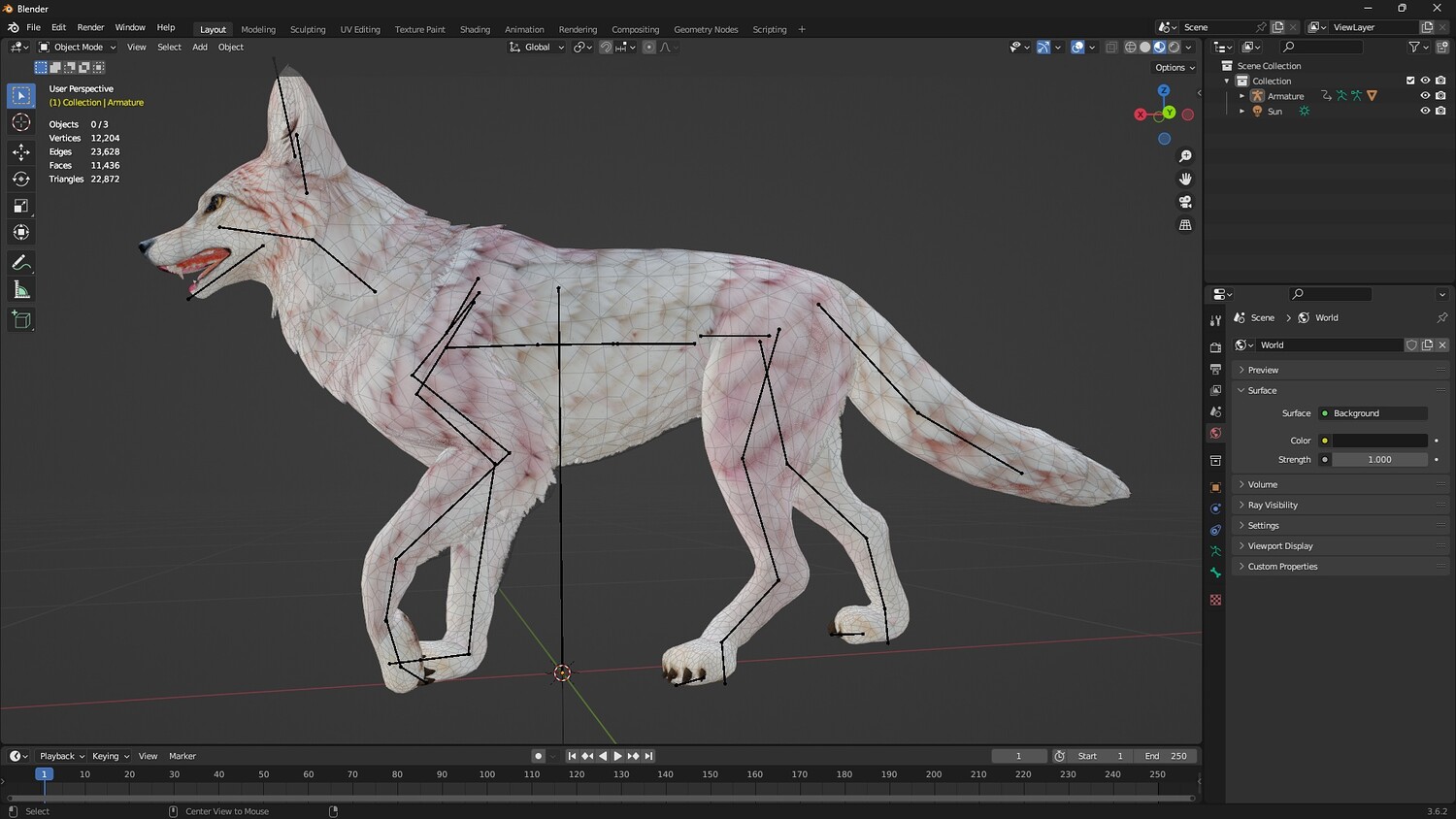Screen dimensions: 1456x819
Task: Activate the Move tool
Action: pos(21,151)
